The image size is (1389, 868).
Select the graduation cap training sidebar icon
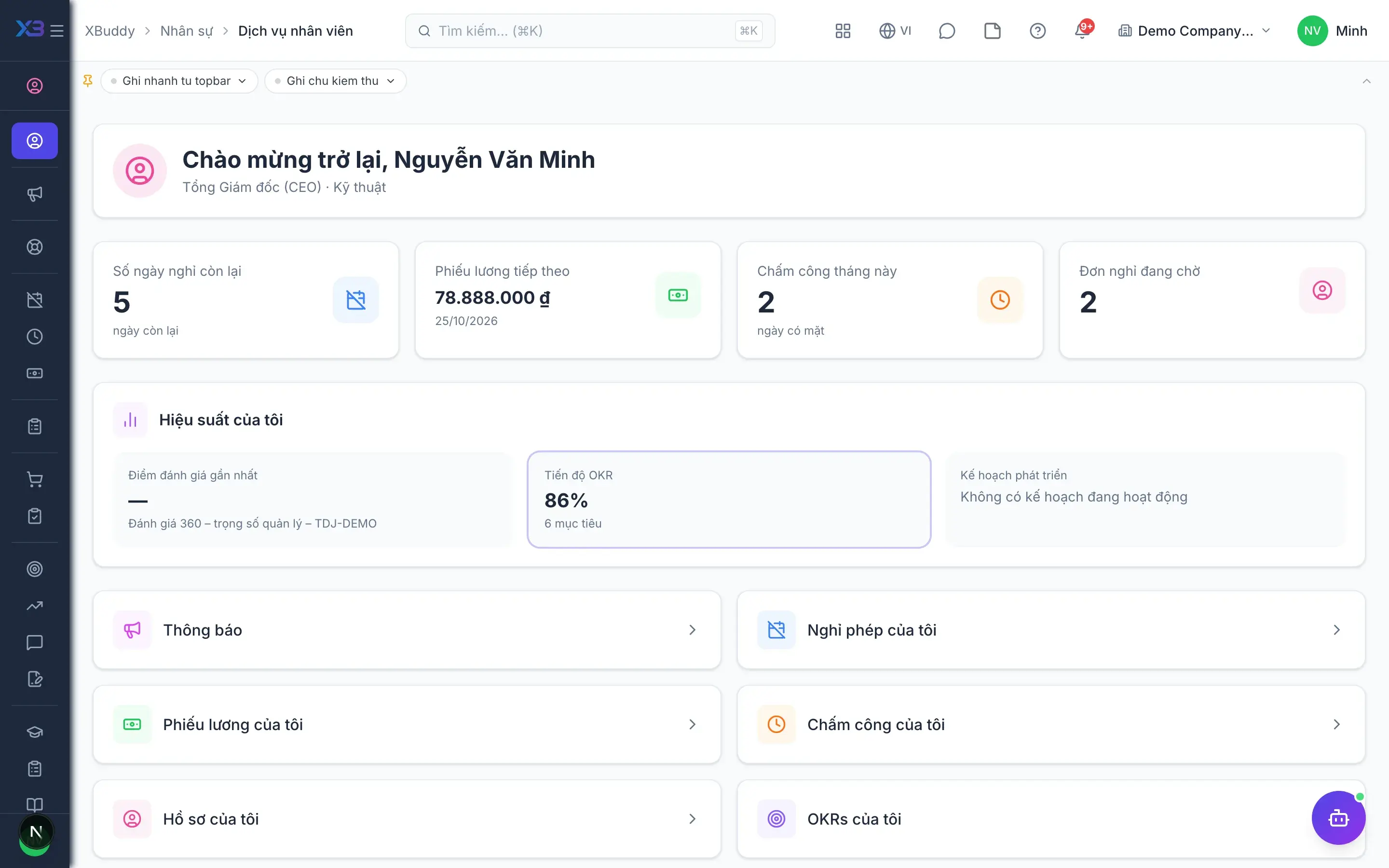coord(34,732)
